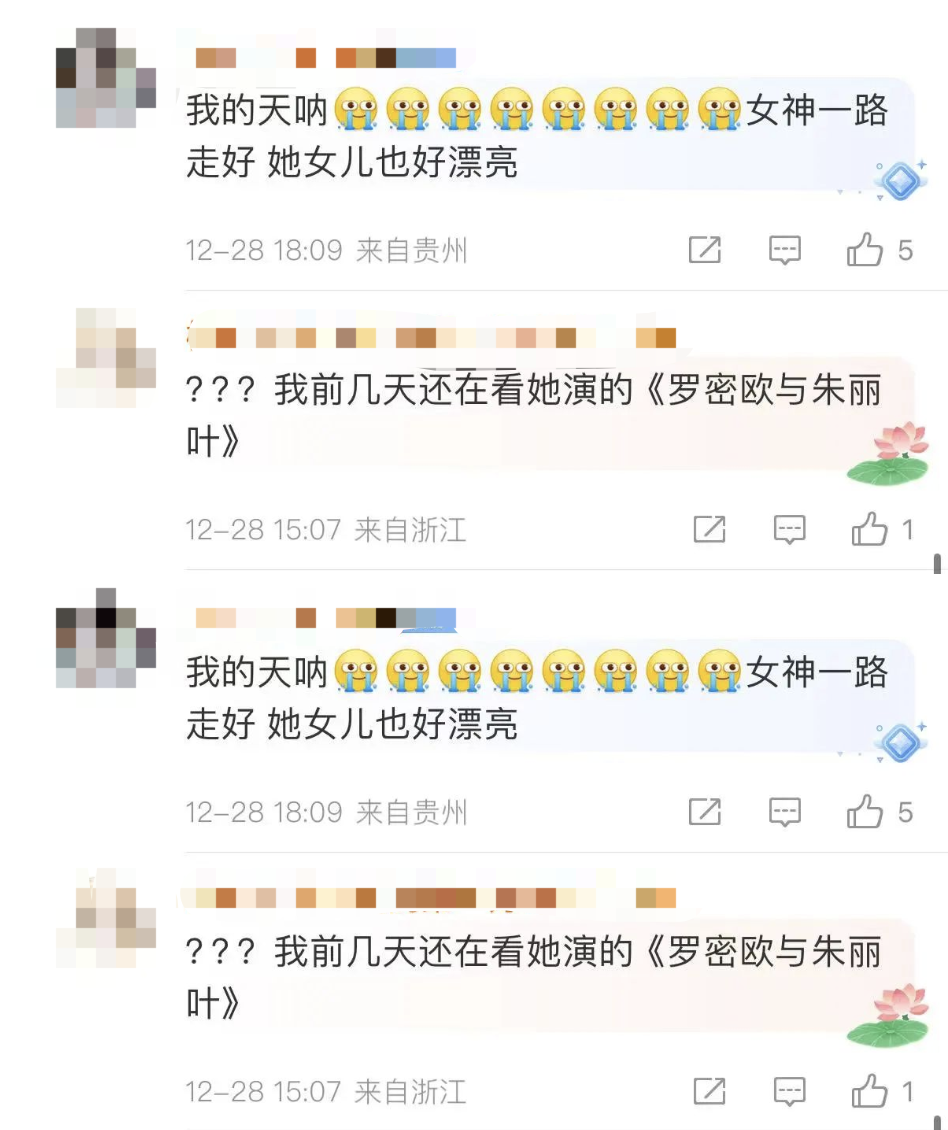The height and width of the screenshot is (1130, 948).
Task: Thumbs-up the first Romeo and Juliet comment
Action: click(869, 528)
